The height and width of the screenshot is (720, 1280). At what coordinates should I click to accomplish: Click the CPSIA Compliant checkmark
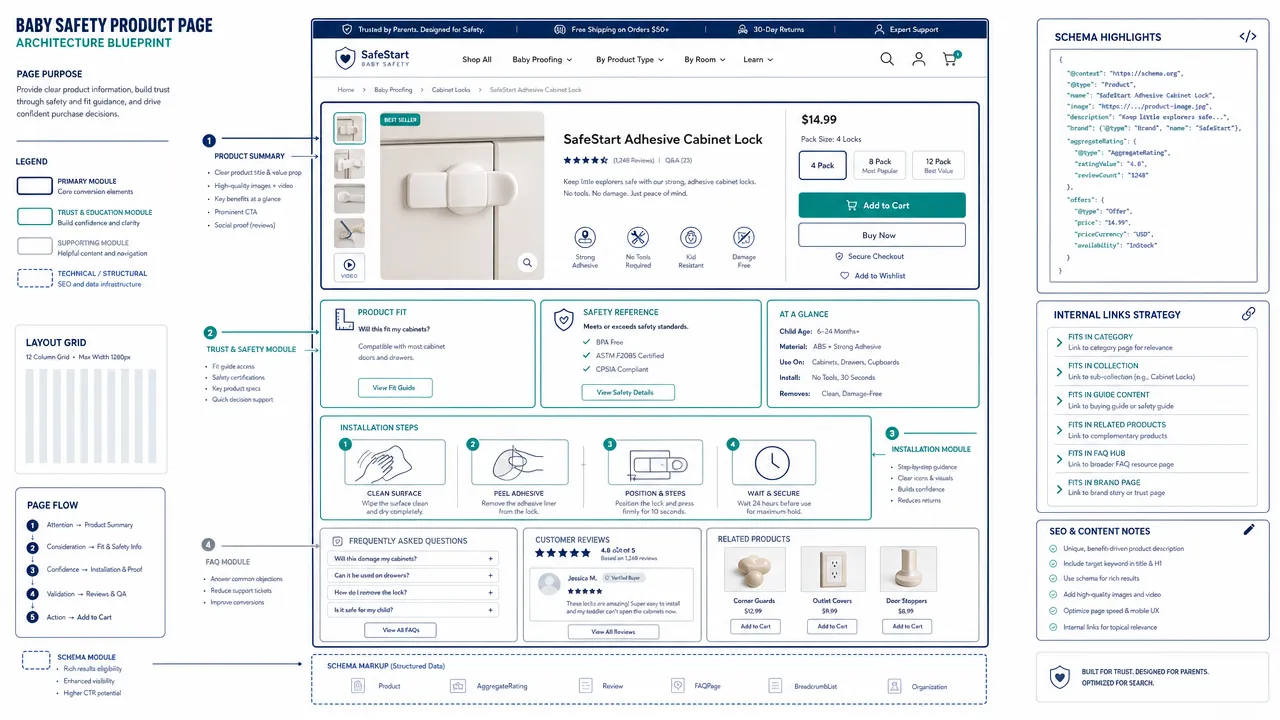586,369
